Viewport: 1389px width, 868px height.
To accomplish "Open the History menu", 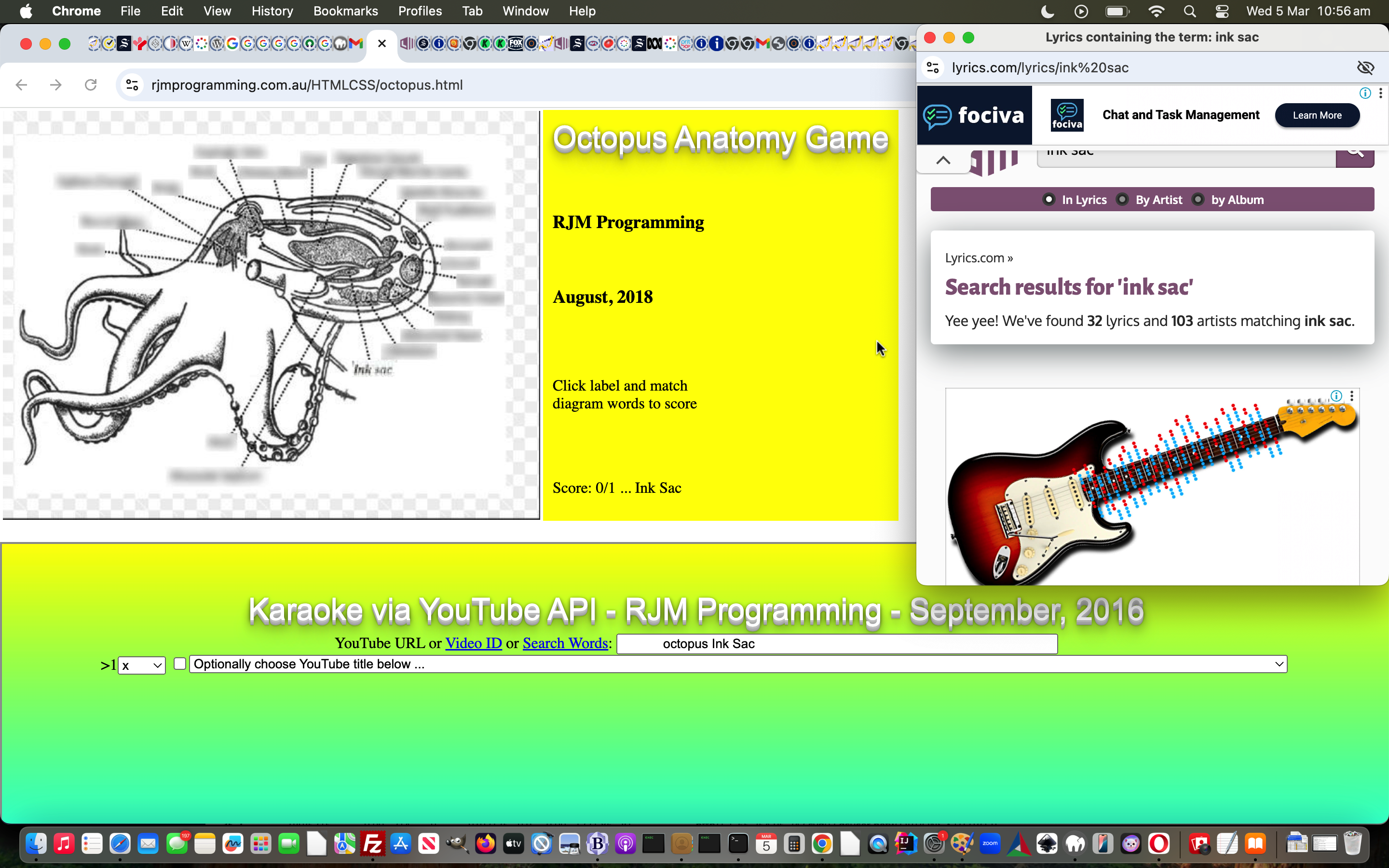I will tap(272, 11).
